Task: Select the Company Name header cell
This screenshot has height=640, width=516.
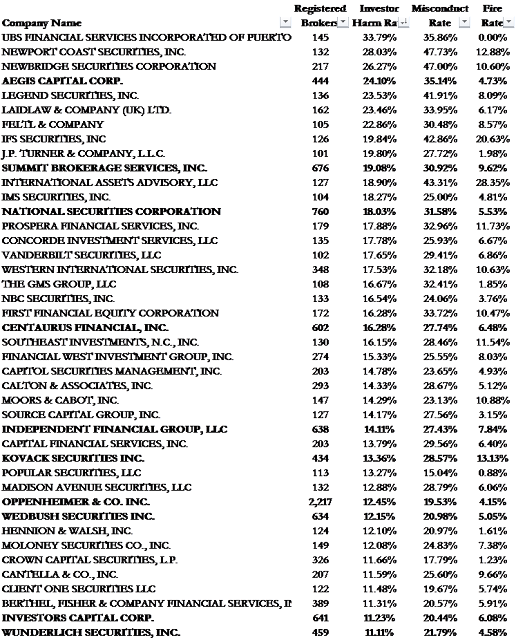Action: (41, 23)
